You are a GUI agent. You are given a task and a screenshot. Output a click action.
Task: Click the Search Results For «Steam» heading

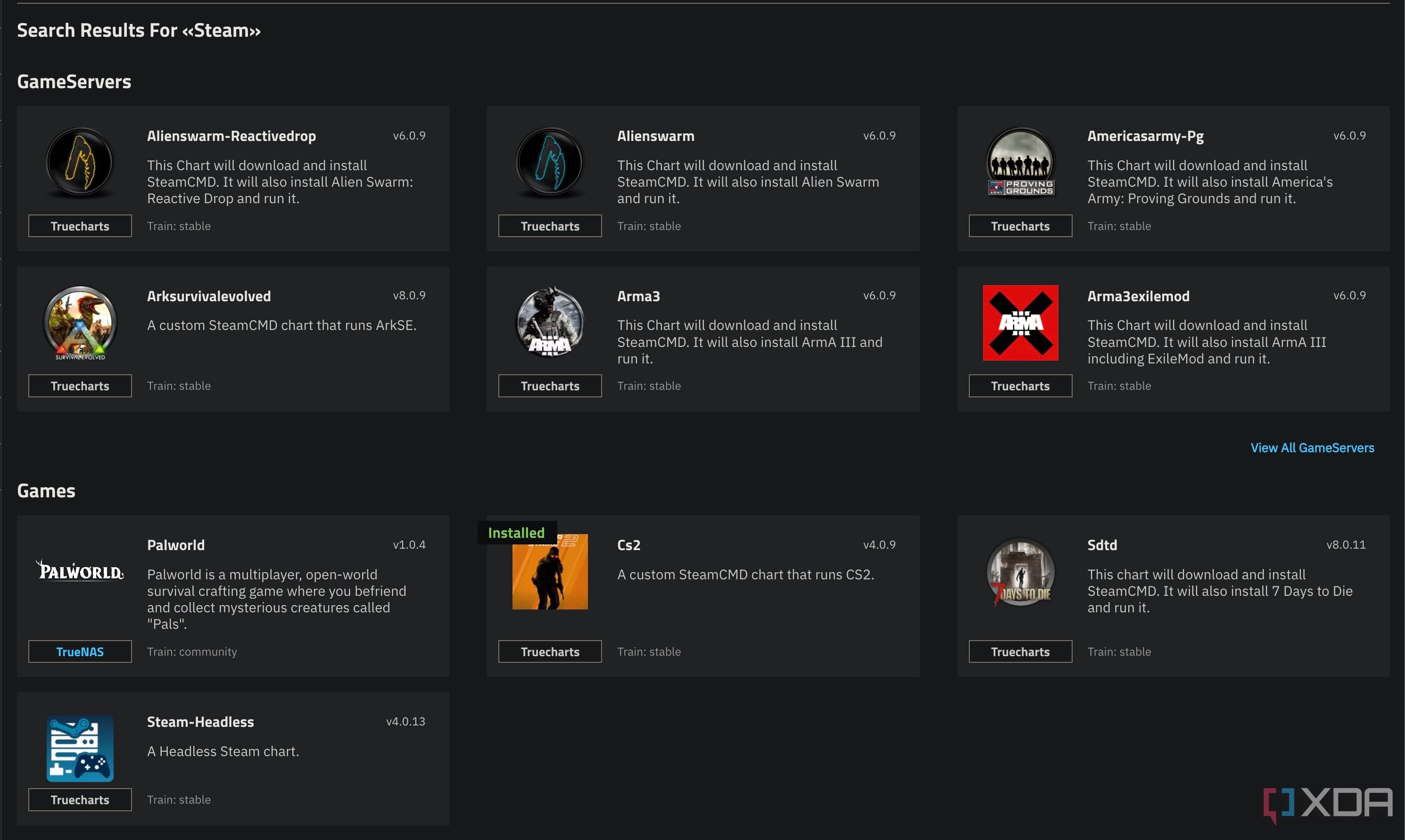[139, 30]
